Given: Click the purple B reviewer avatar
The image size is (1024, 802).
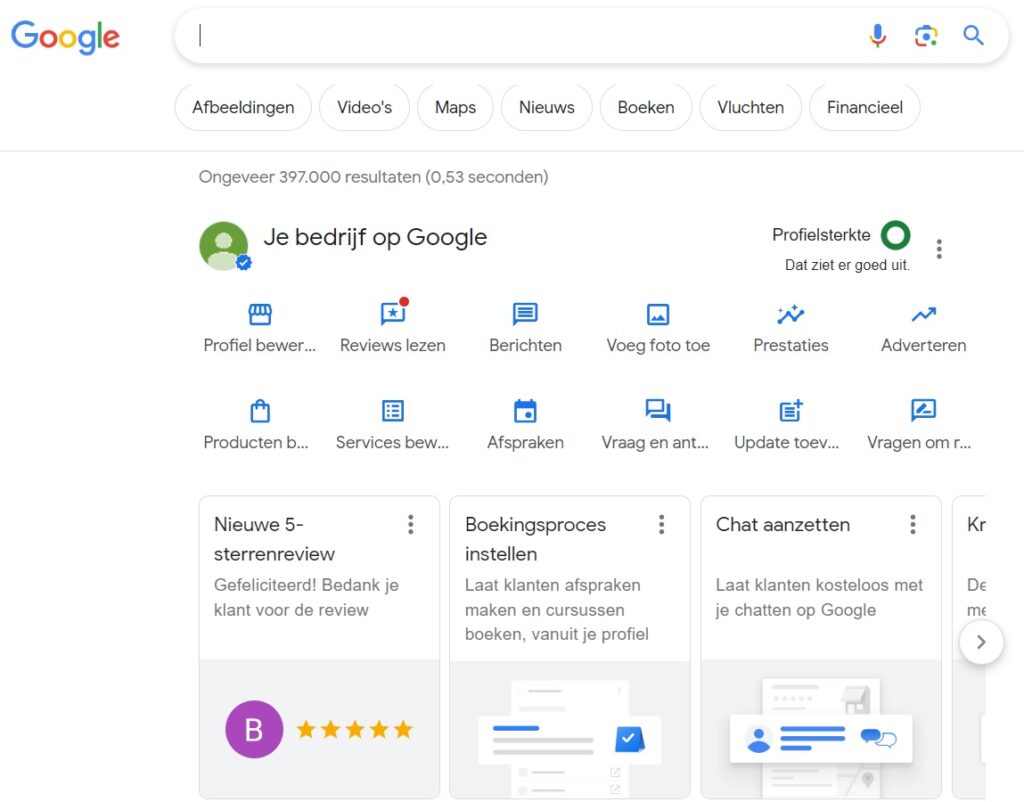Looking at the screenshot, I should coord(254,729).
